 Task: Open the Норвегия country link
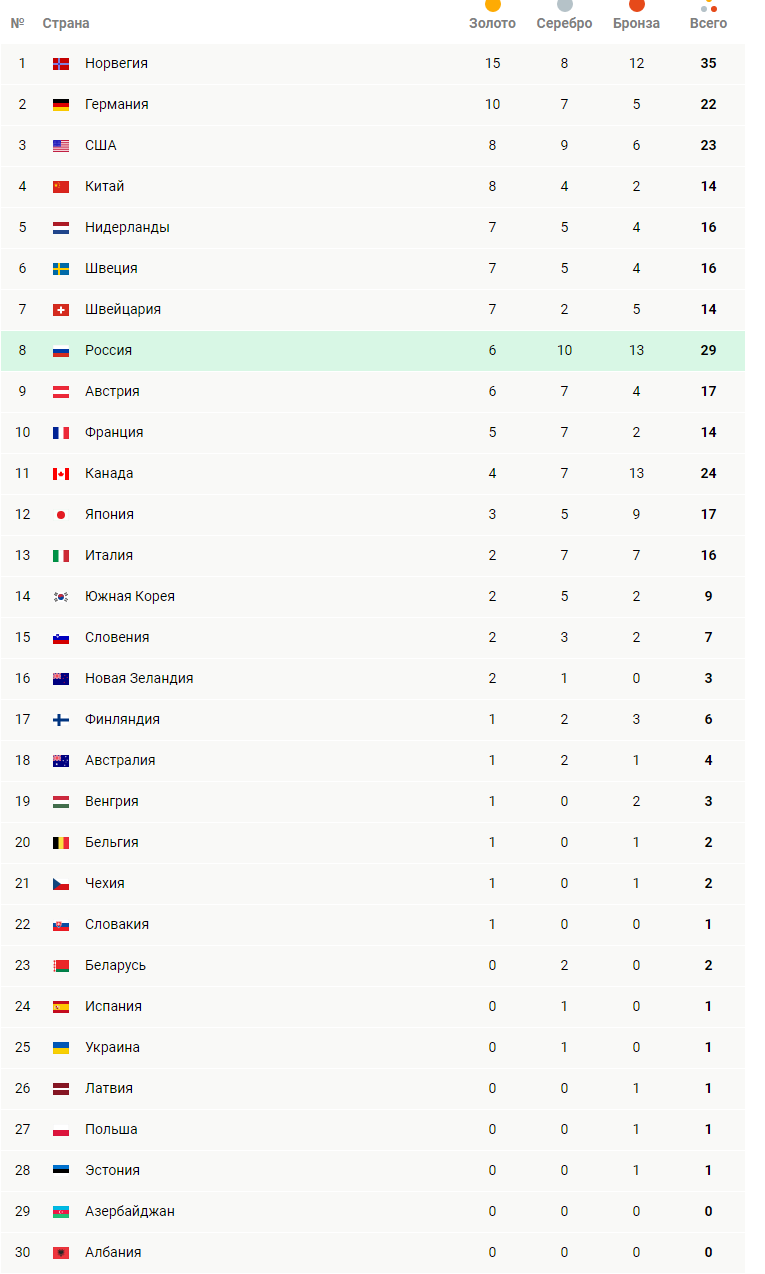116,63
